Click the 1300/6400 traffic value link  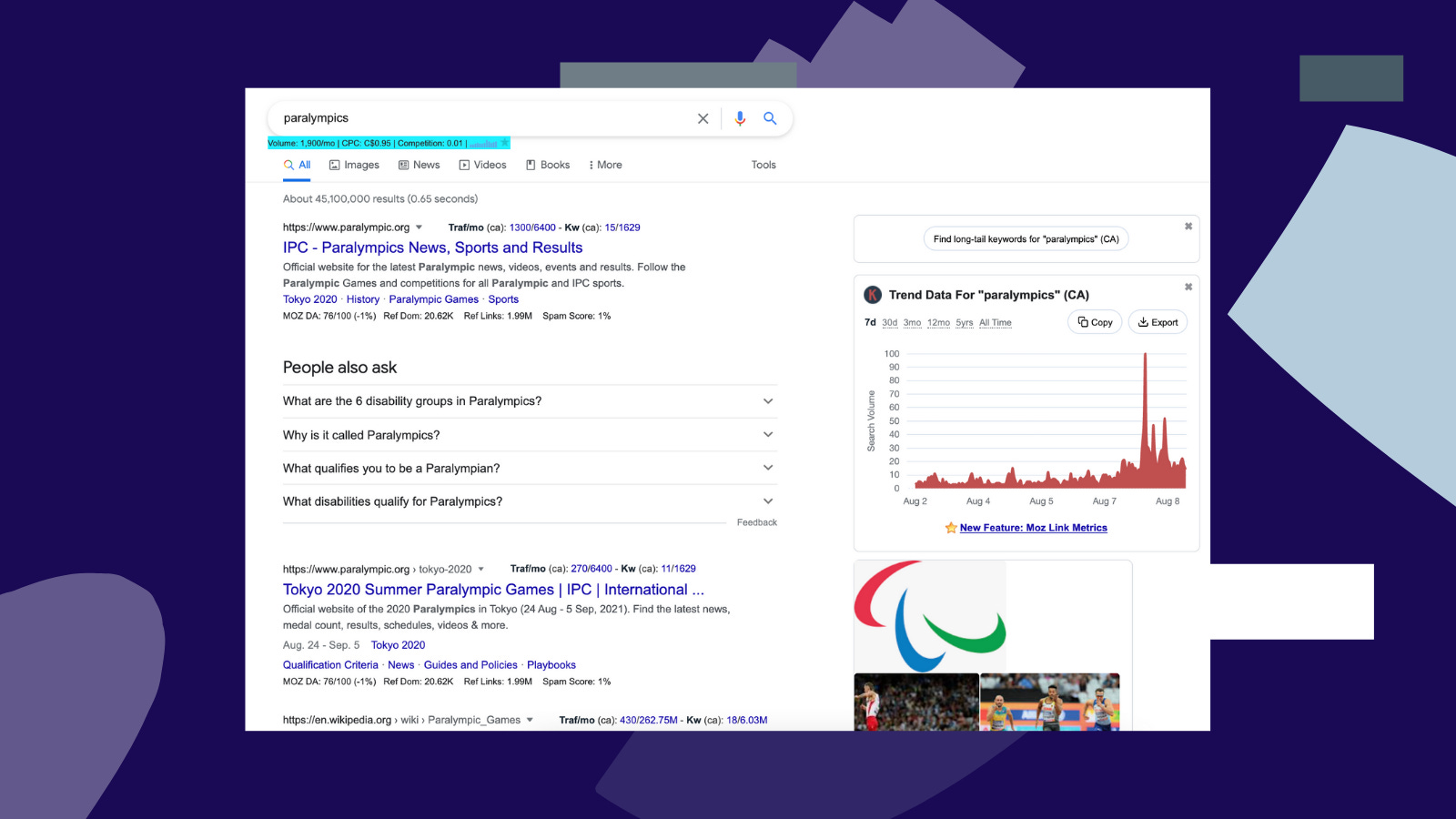click(532, 227)
